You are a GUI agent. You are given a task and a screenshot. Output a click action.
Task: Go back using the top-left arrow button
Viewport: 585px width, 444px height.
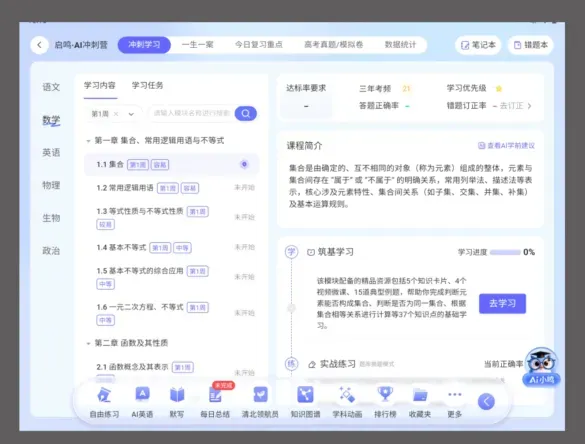pos(40,45)
